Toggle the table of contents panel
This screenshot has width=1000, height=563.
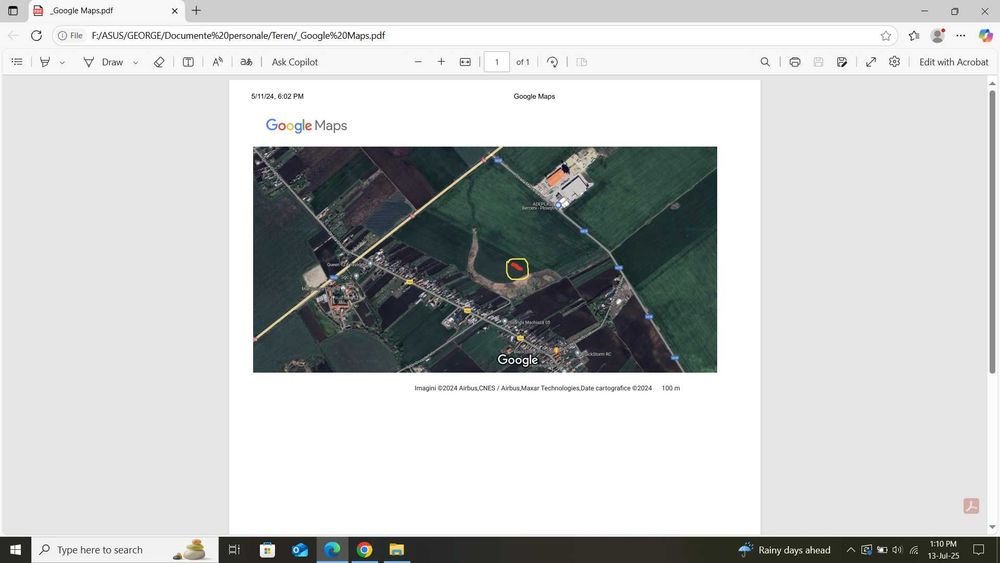point(17,62)
